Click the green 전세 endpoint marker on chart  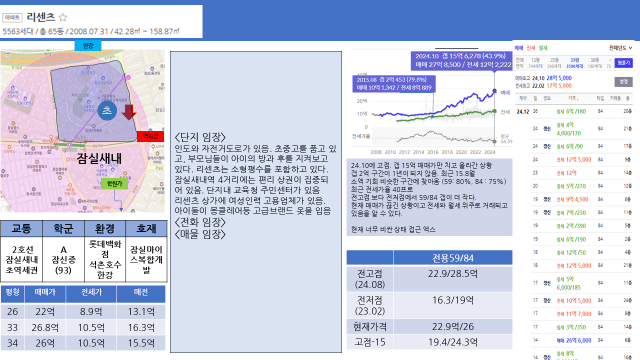[x=495, y=111]
